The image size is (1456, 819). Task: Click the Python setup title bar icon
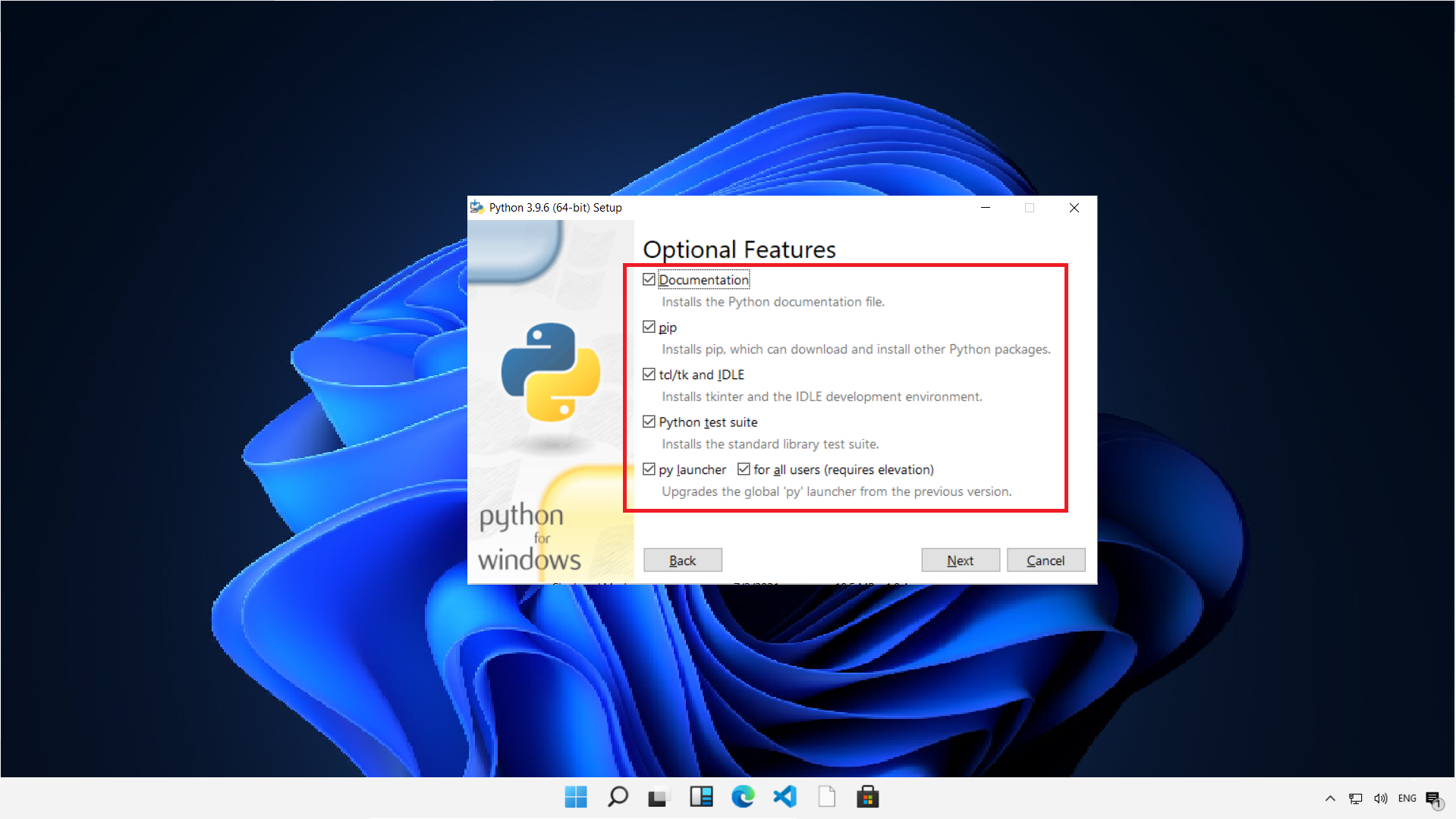(477, 207)
